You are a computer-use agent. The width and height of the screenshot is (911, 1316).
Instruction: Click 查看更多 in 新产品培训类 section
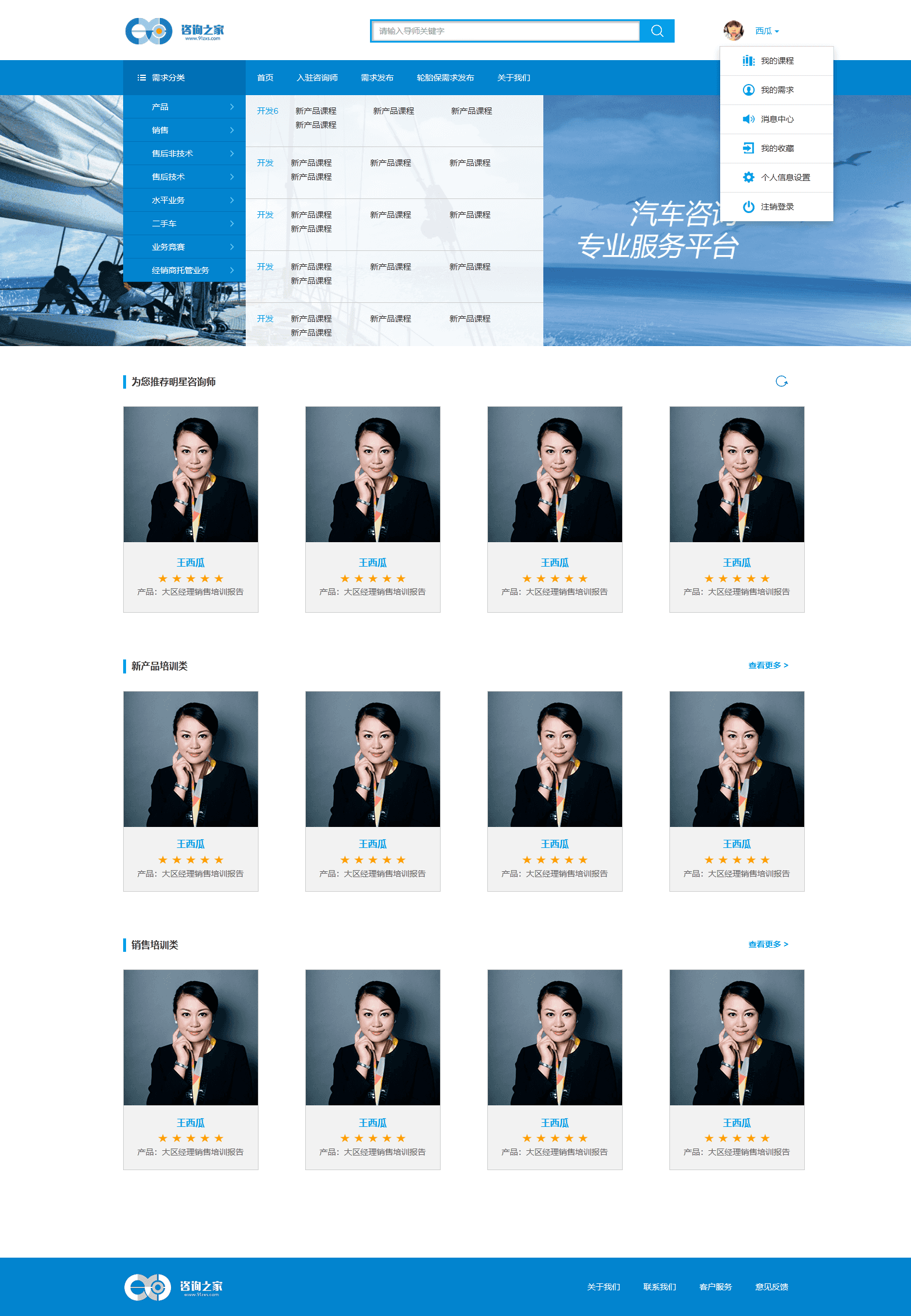pyautogui.click(x=768, y=665)
